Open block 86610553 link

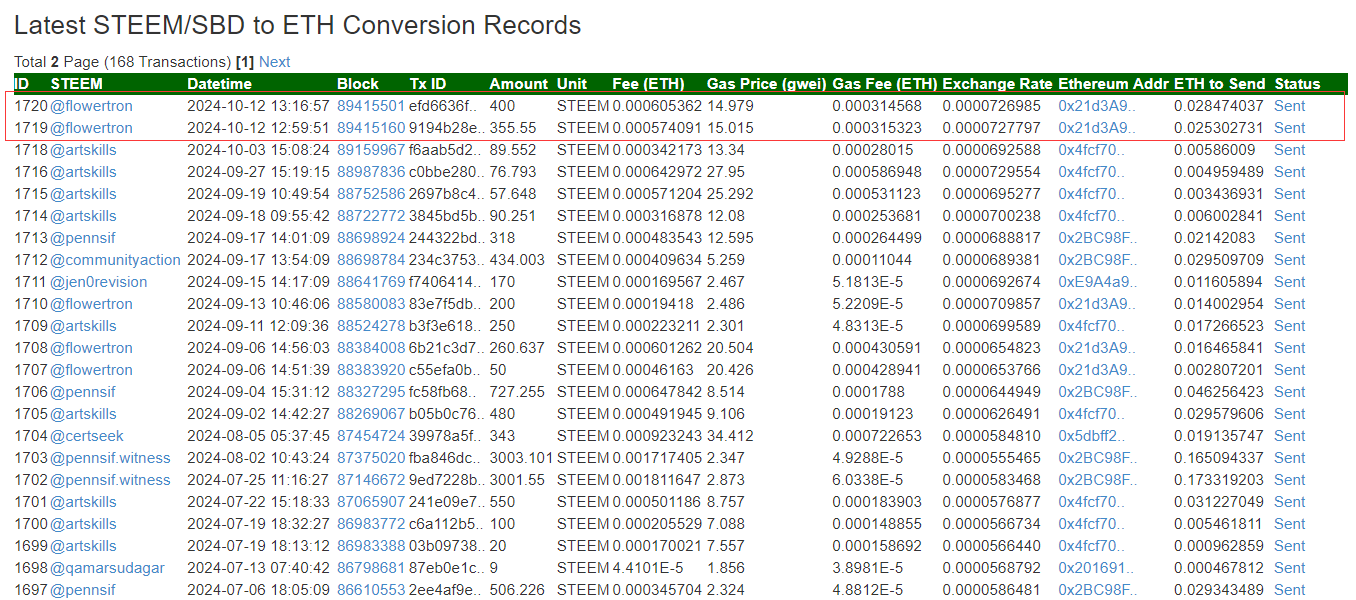(x=371, y=590)
